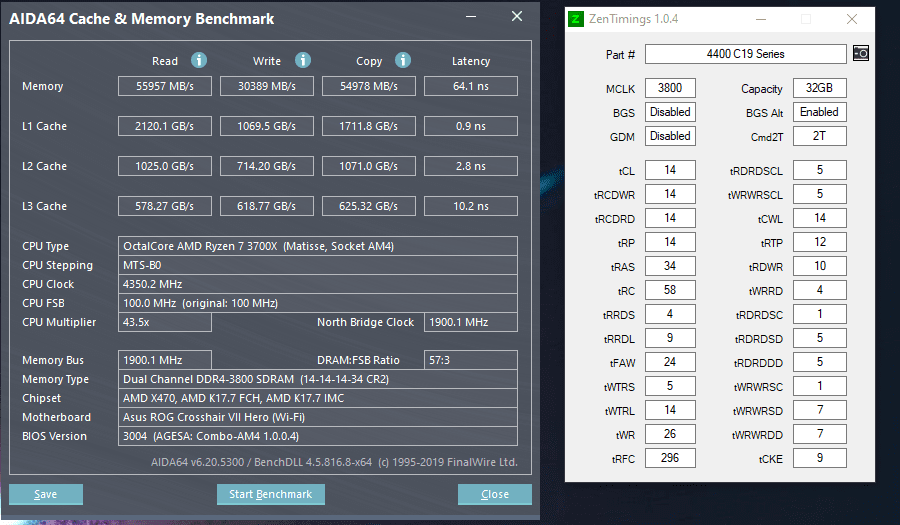Screen dimensions: 900x525
Task: Click the tRFC value 296
Action: pyautogui.click(x=670, y=458)
